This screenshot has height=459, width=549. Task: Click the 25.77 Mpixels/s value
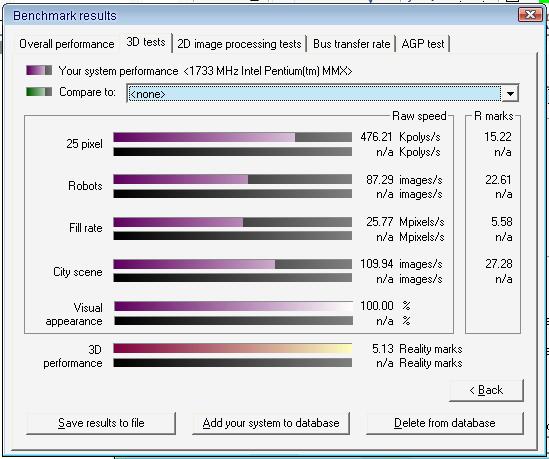pos(405,222)
